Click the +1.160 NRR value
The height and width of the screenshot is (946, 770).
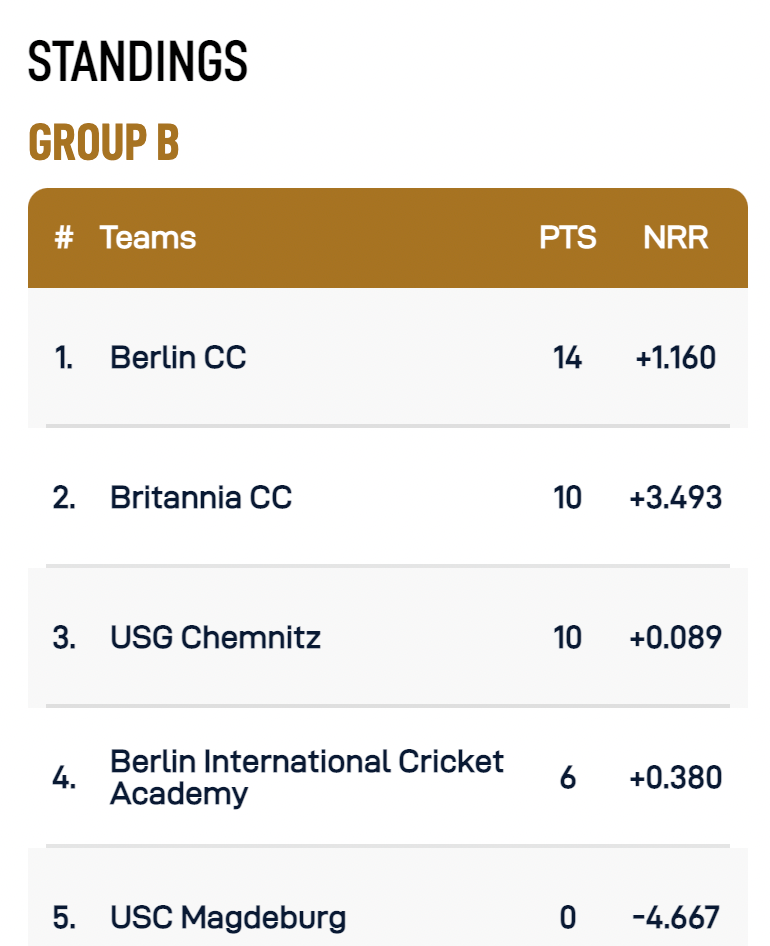(676, 357)
